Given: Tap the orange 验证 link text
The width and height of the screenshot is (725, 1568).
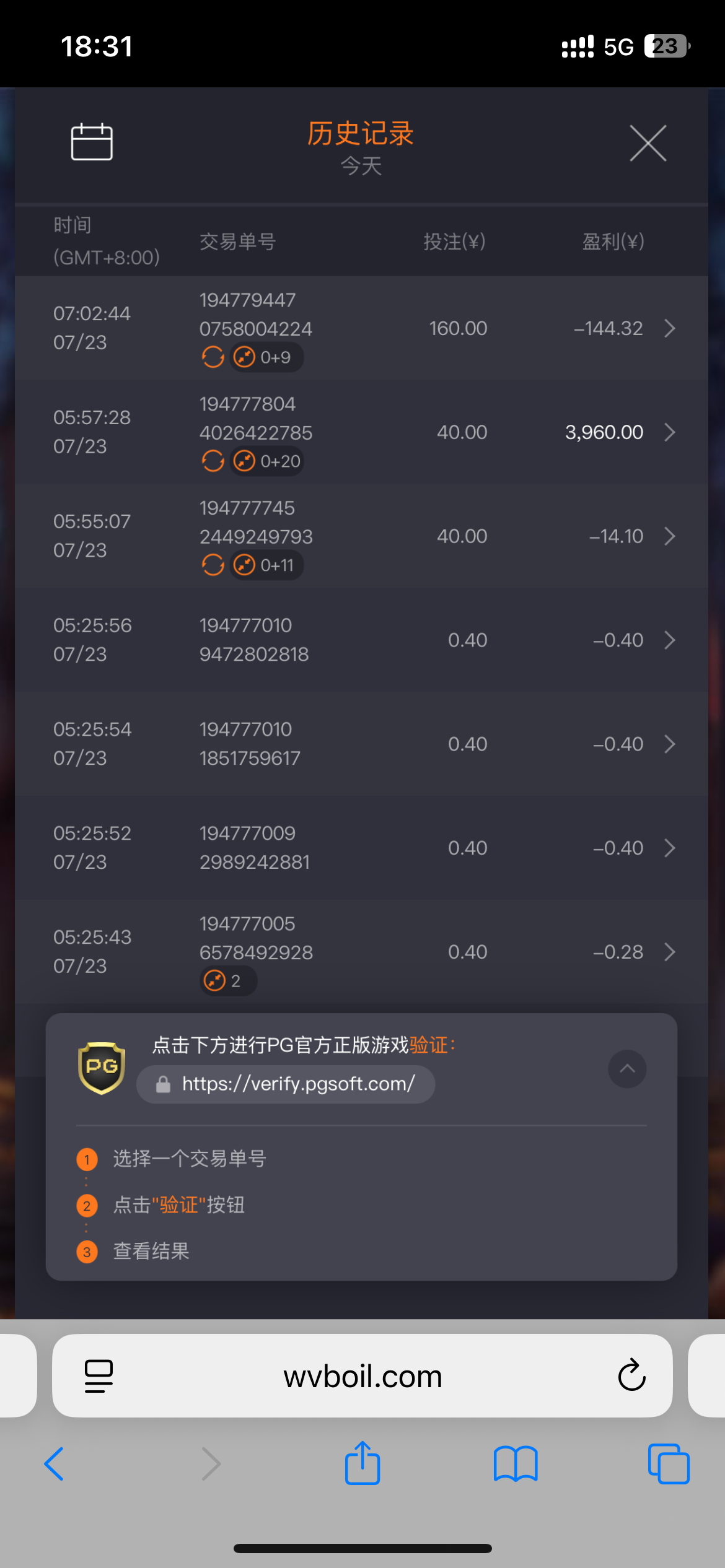Looking at the screenshot, I should point(429,1045).
